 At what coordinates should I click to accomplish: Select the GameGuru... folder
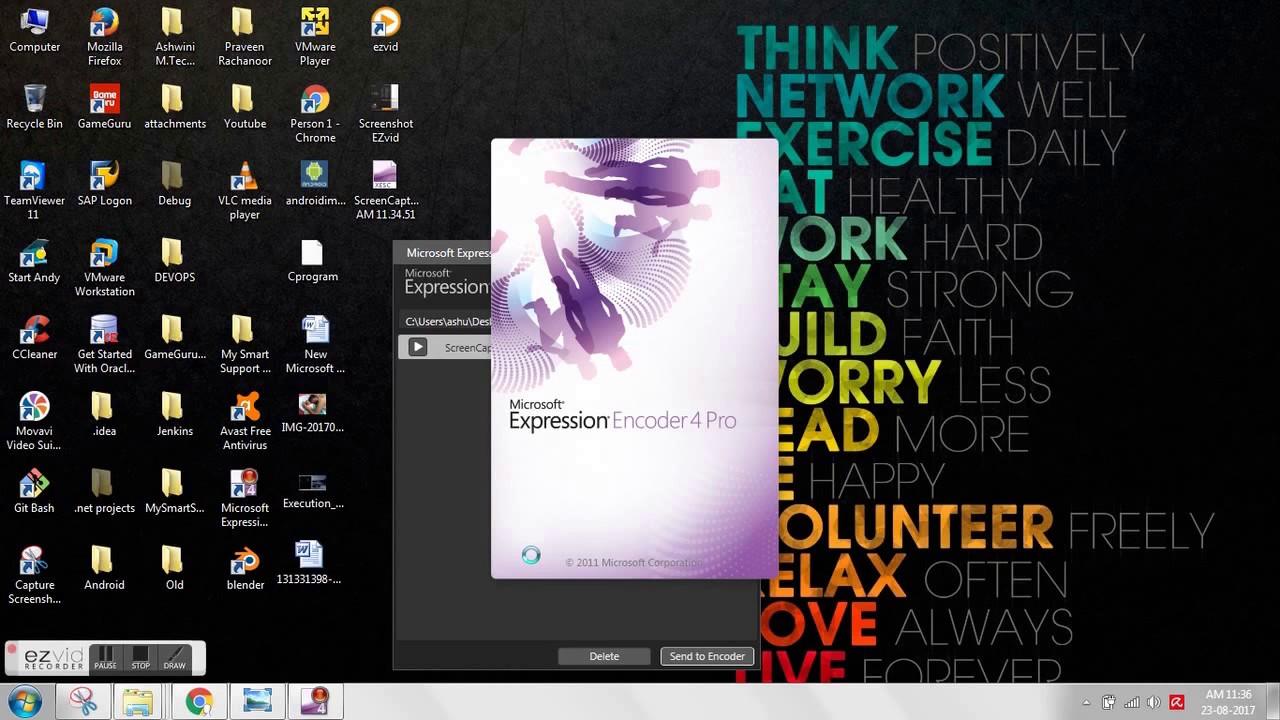coord(174,338)
